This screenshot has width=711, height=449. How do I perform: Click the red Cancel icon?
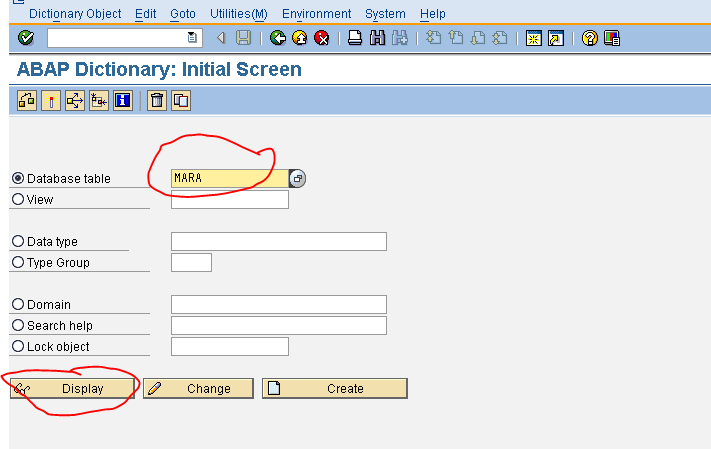322,38
